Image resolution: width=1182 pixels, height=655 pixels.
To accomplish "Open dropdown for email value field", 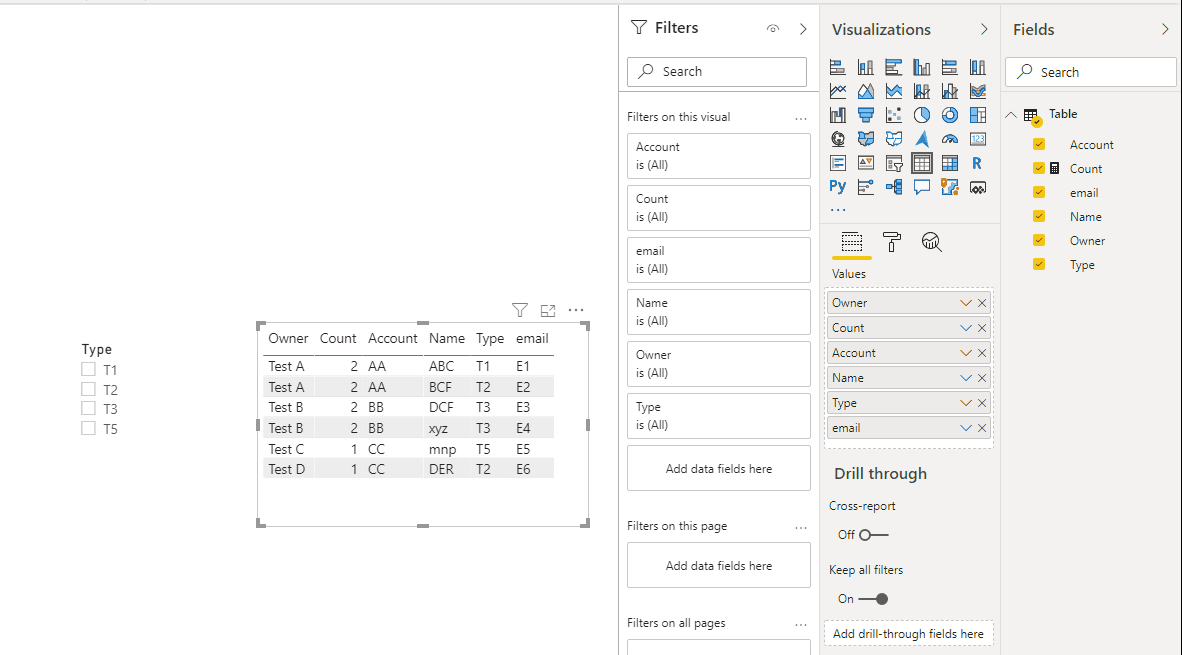I will click(x=966, y=427).
